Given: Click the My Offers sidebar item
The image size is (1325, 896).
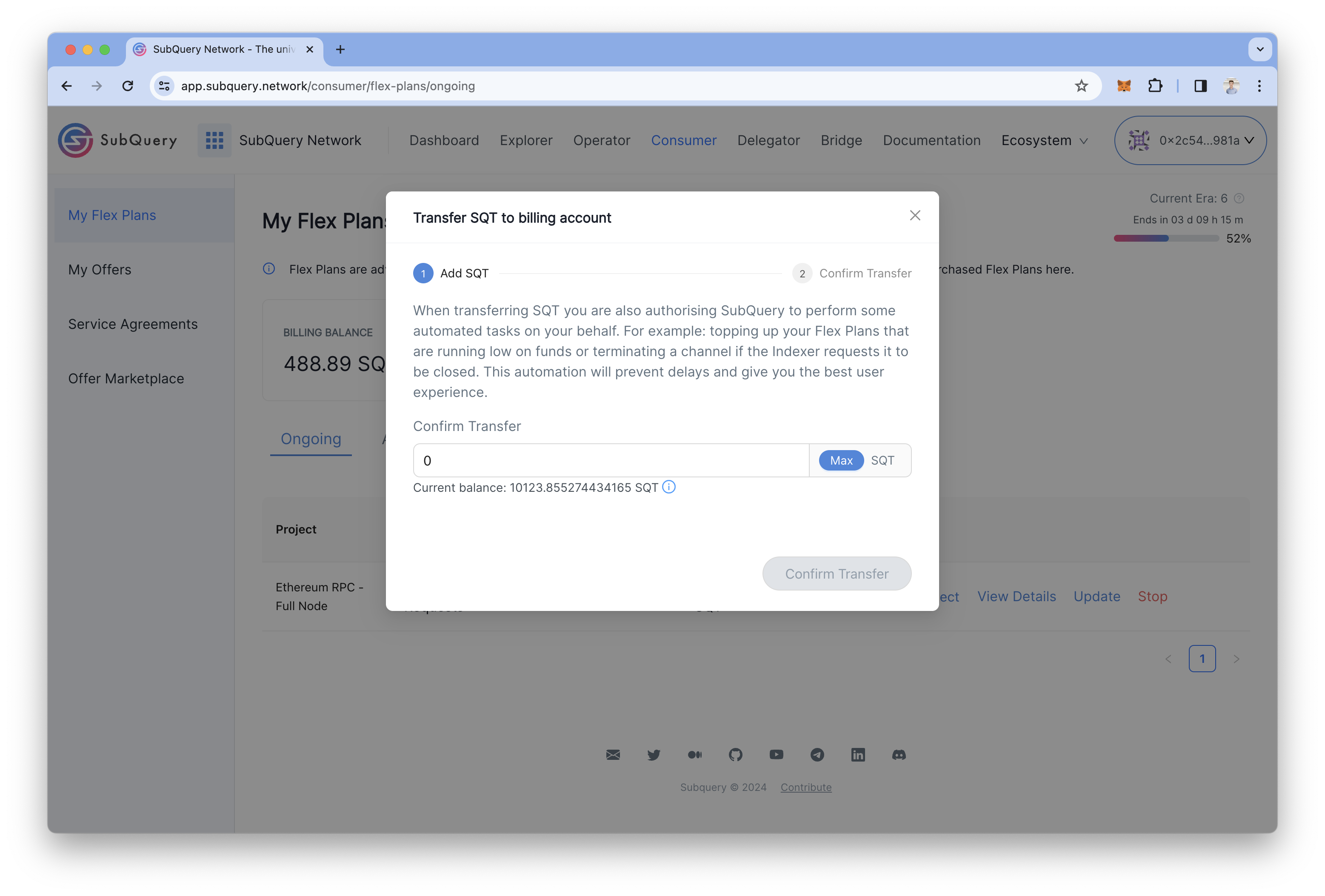Looking at the screenshot, I should (x=100, y=269).
